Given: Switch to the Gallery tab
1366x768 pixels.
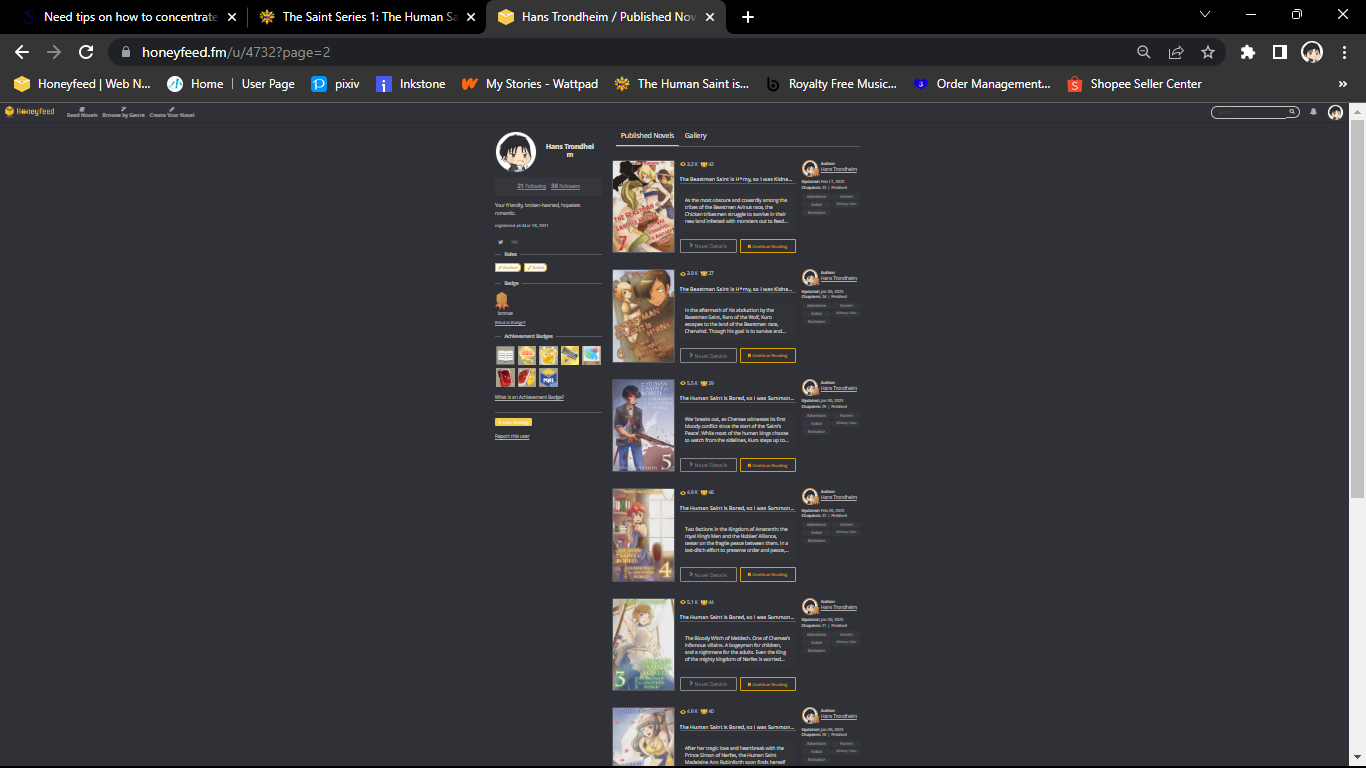Looking at the screenshot, I should [695, 136].
